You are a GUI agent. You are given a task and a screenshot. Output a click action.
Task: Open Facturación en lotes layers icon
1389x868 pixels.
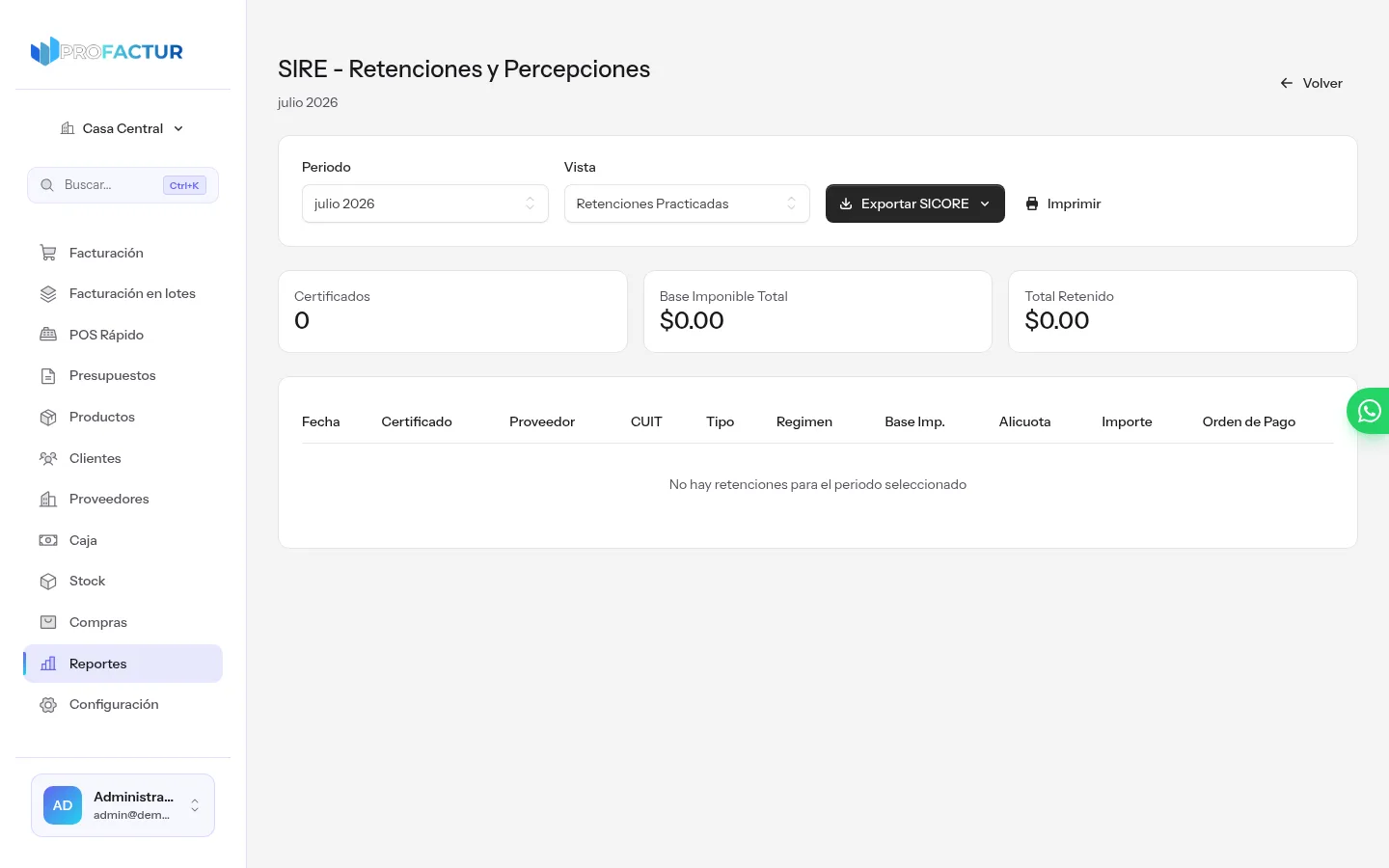[48, 294]
